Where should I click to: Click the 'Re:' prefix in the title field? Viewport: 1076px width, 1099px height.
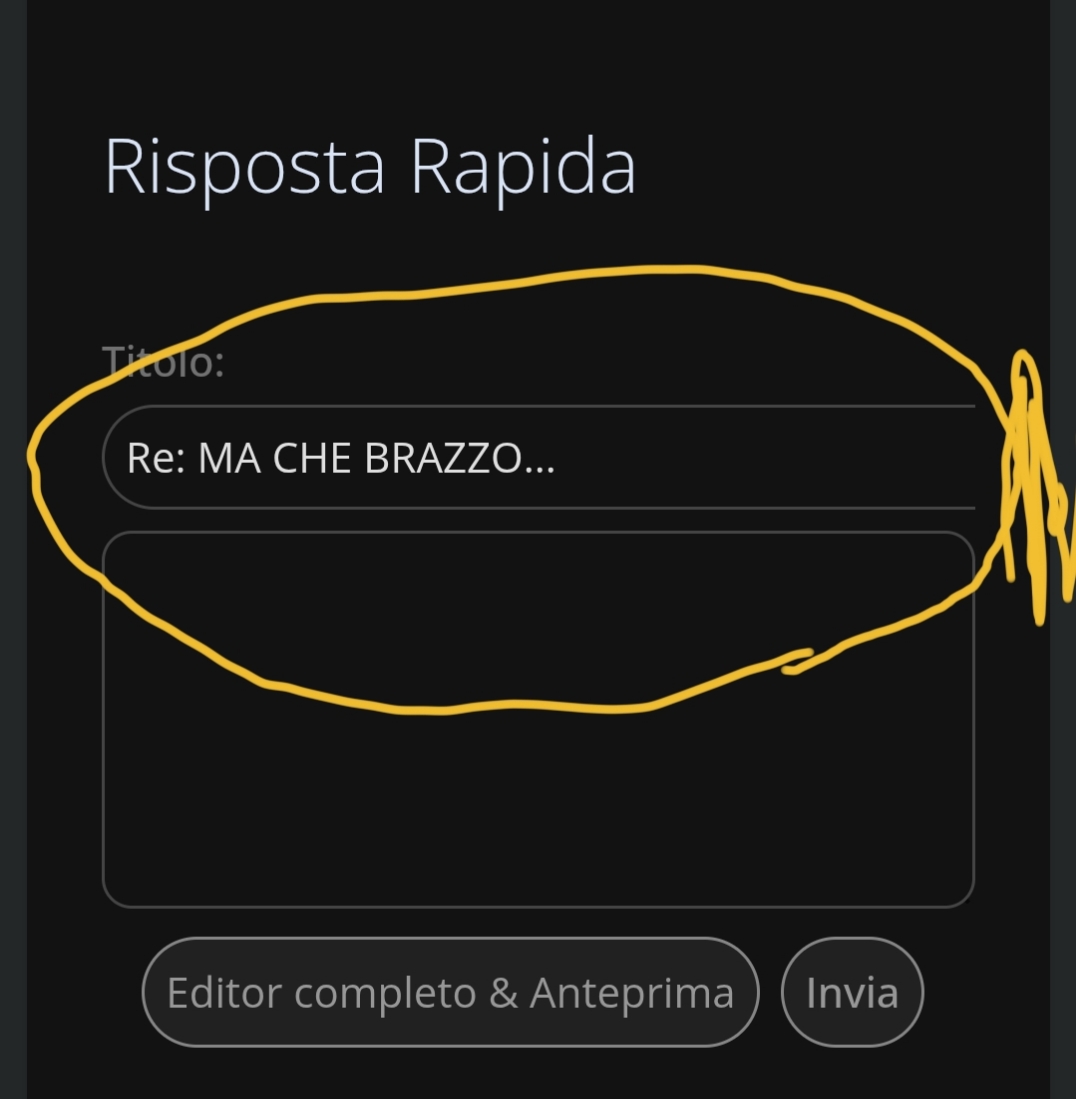(x=156, y=458)
